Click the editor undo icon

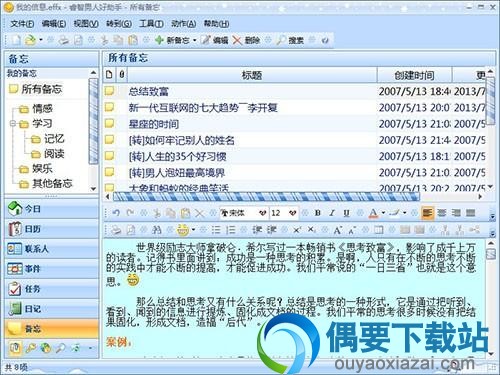point(116,213)
